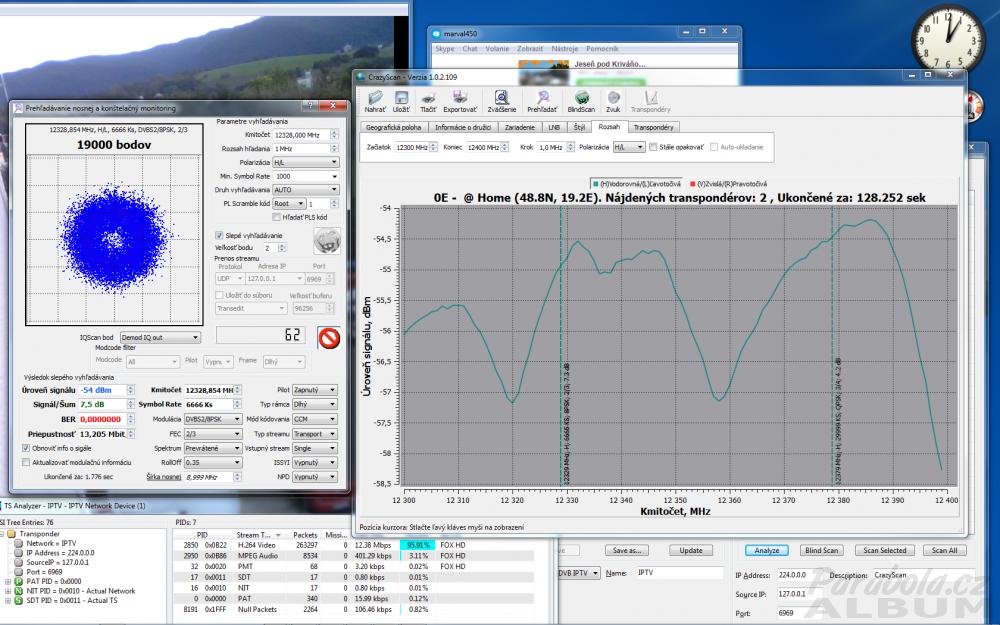Switch to the Informácie o družici tab

(463, 128)
